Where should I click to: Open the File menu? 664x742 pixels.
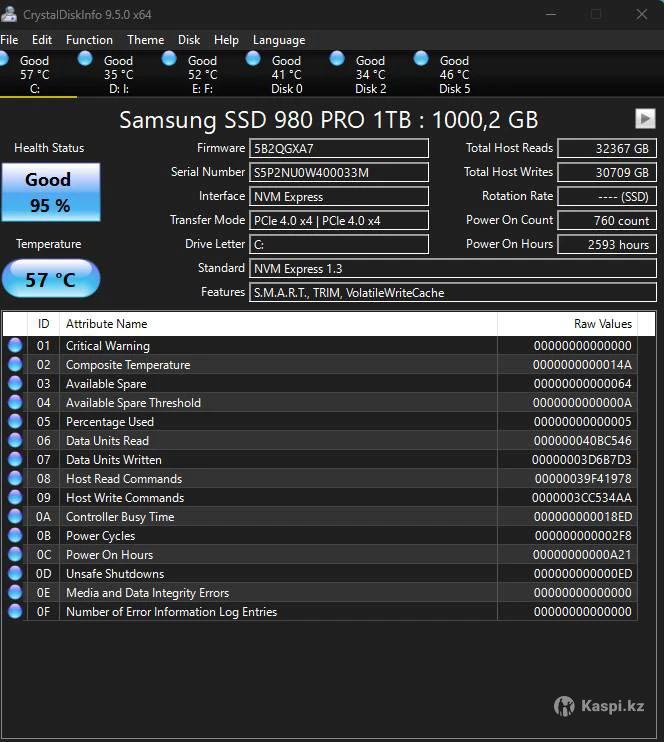(9, 40)
